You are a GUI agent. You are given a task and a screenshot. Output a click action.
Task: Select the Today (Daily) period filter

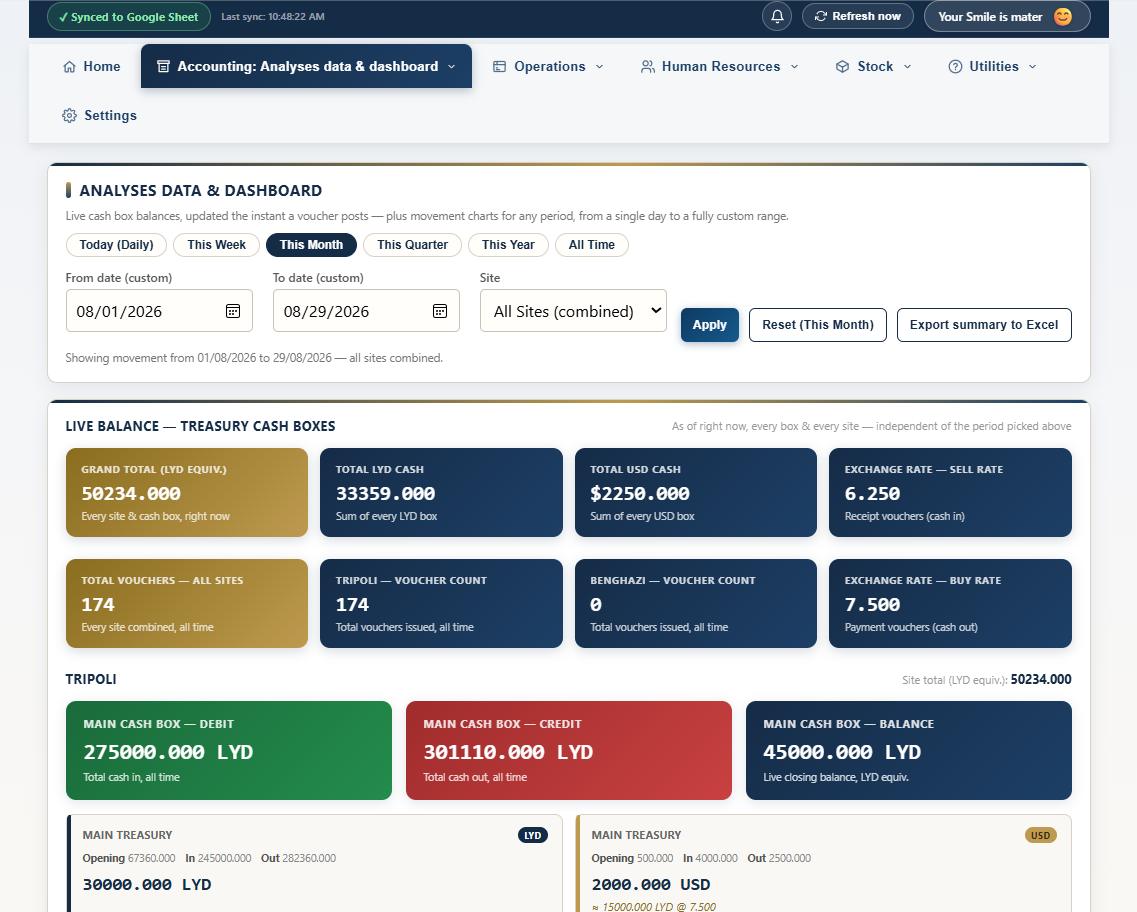[x=116, y=245]
